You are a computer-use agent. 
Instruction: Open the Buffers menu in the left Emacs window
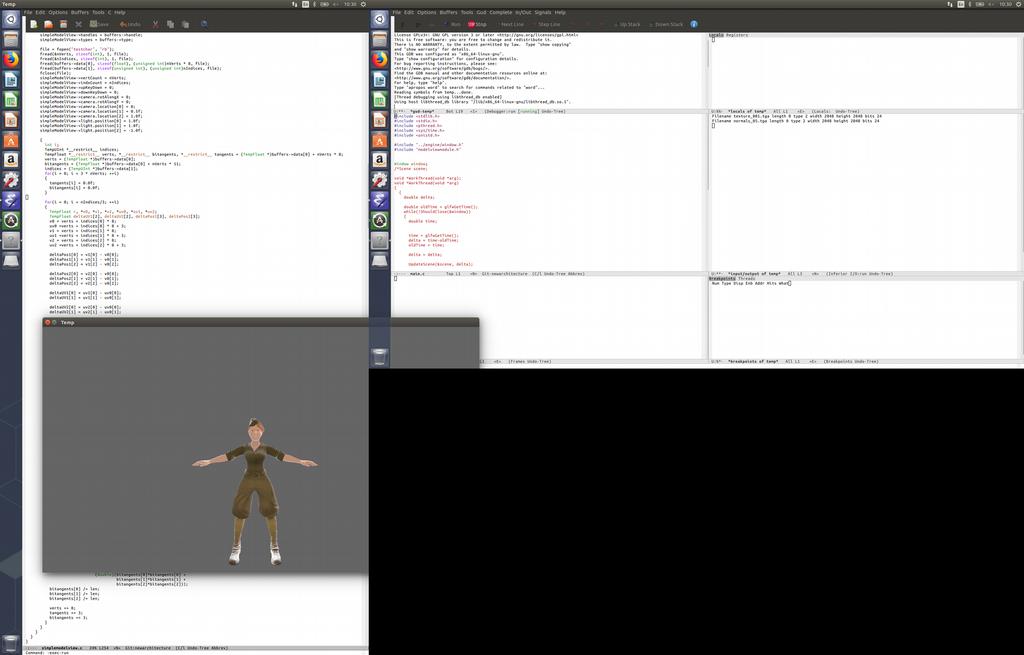tap(80, 12)
